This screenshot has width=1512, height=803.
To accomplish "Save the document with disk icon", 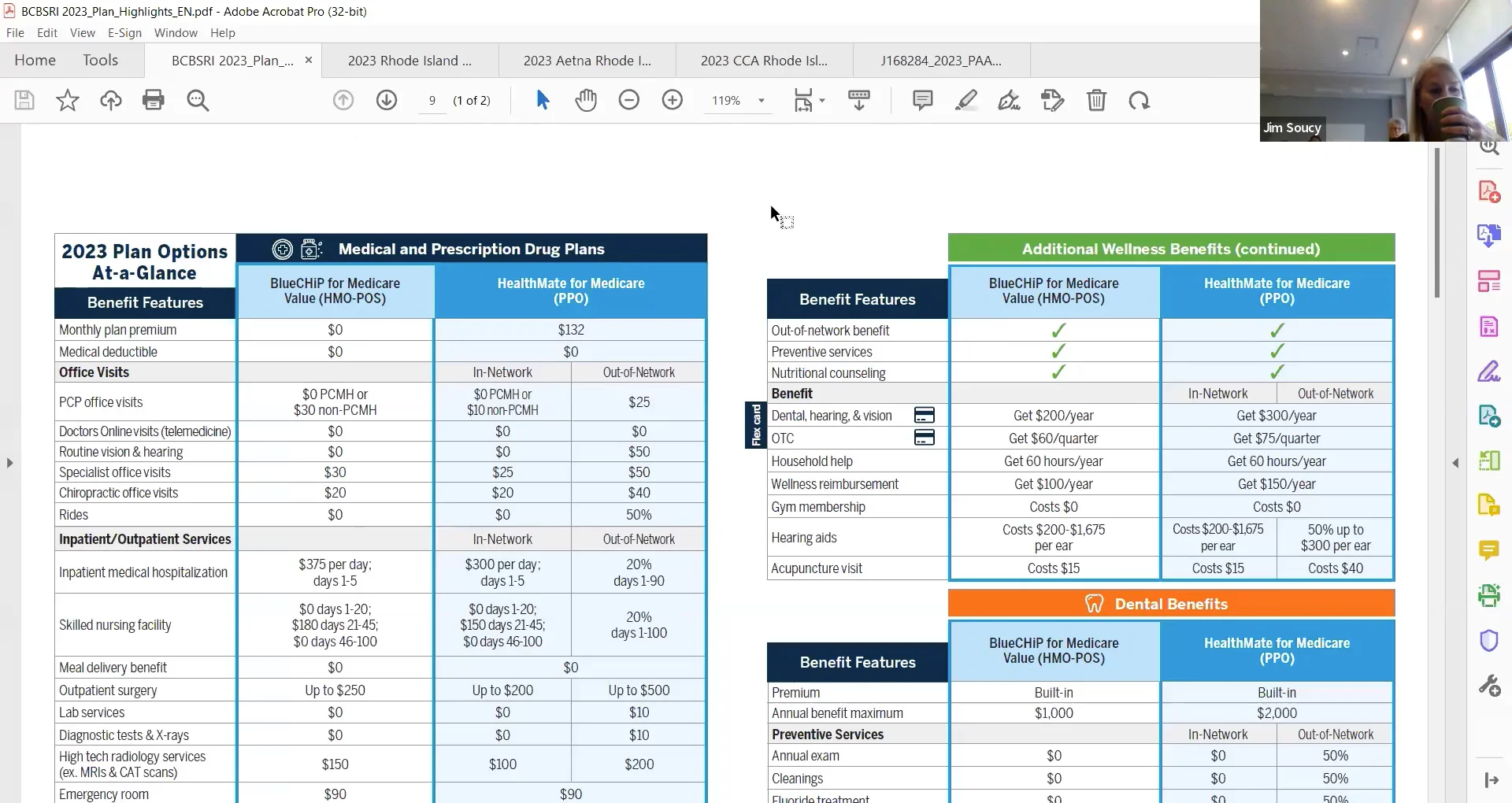I will (24, 100).
